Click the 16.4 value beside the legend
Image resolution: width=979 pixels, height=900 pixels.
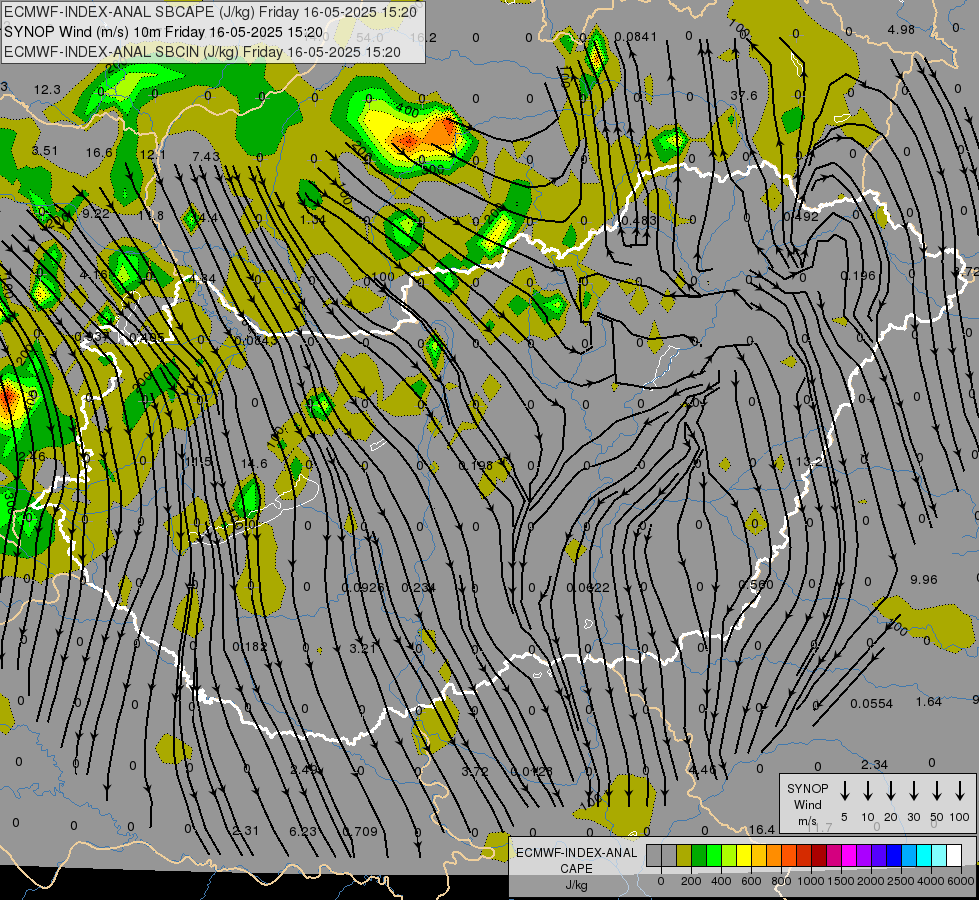(x=762, y=829)
